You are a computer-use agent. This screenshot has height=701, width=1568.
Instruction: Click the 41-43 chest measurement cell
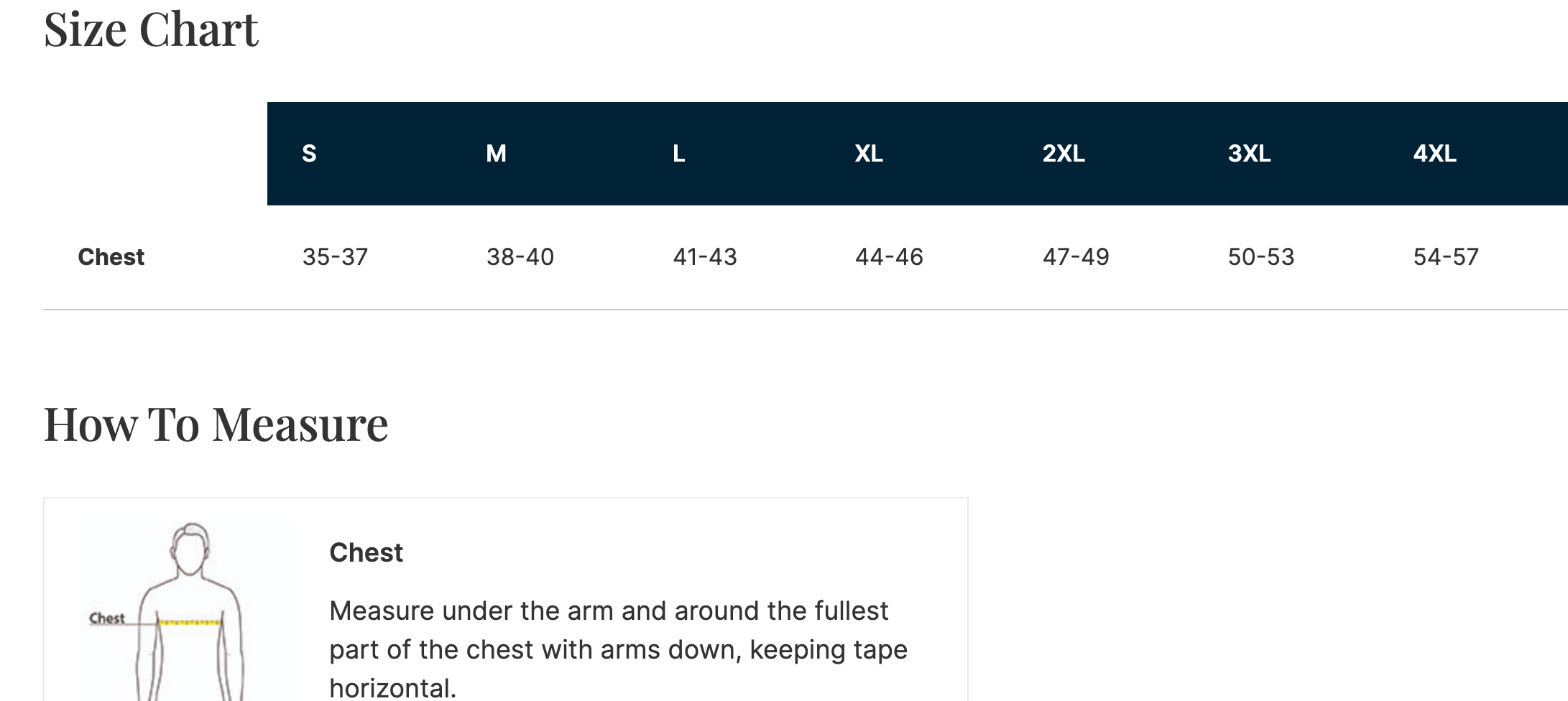(x=705, y=257)
